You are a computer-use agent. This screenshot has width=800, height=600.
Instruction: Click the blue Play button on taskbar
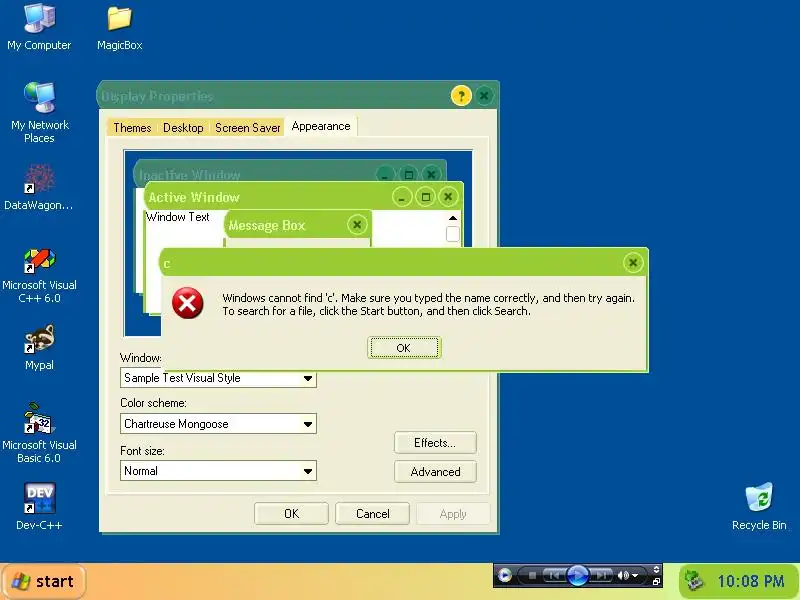click(x=578, y=576)
